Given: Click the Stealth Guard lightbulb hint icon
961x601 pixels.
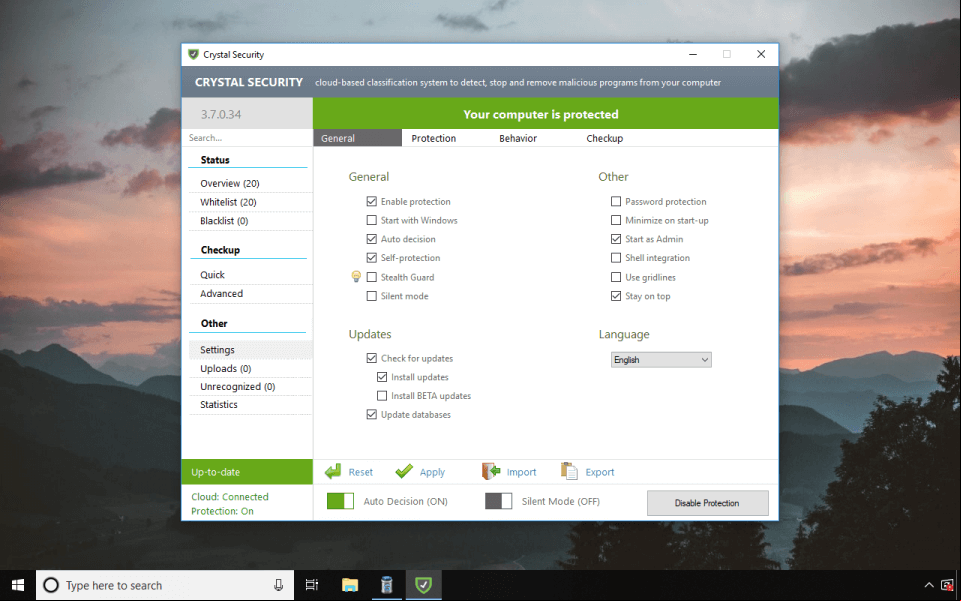Looking at the screenshot, I should [356, 276].
